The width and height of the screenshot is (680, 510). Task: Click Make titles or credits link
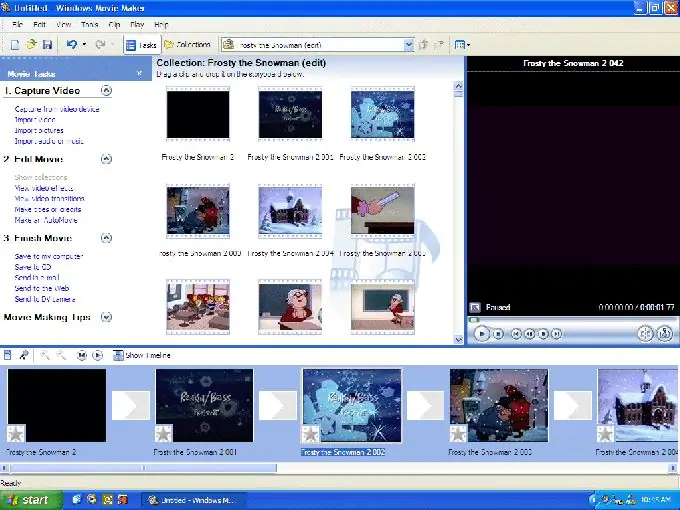tap(48, 209)
